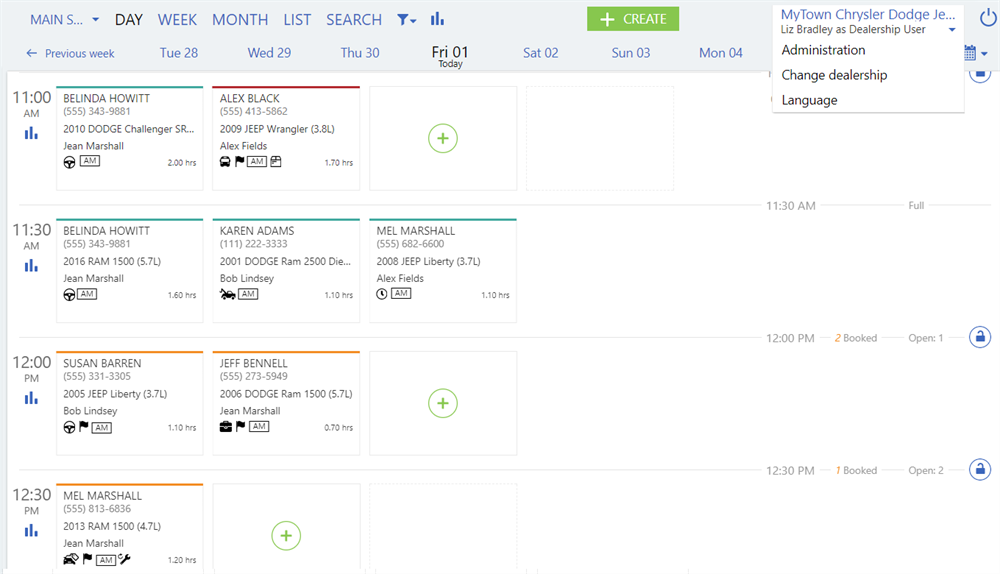Jump to Sat 02 in date bar
Screen dimensions: 1000x574
540,53
